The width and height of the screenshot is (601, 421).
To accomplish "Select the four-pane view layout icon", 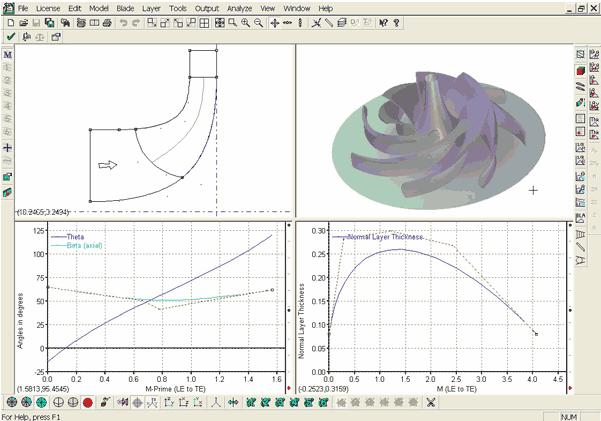I will tap(204, 23).
